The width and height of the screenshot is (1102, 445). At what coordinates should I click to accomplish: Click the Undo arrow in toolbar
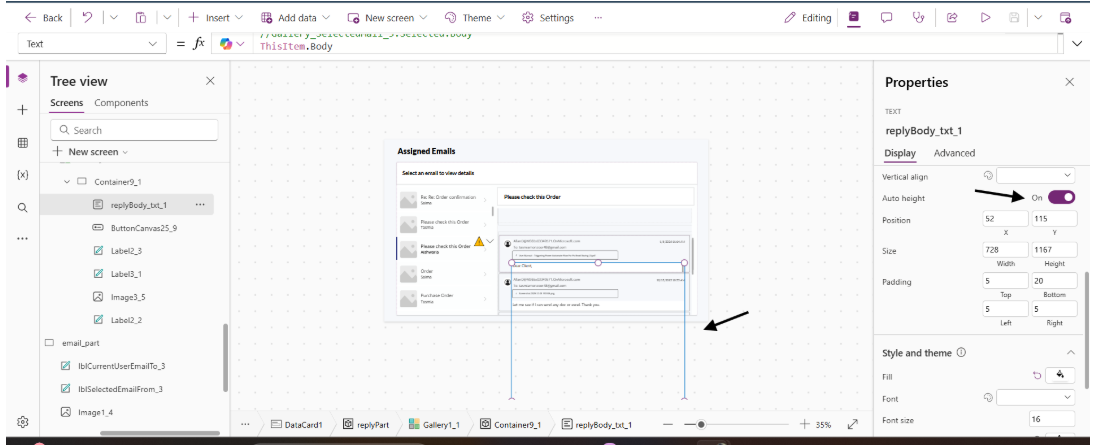86,18
